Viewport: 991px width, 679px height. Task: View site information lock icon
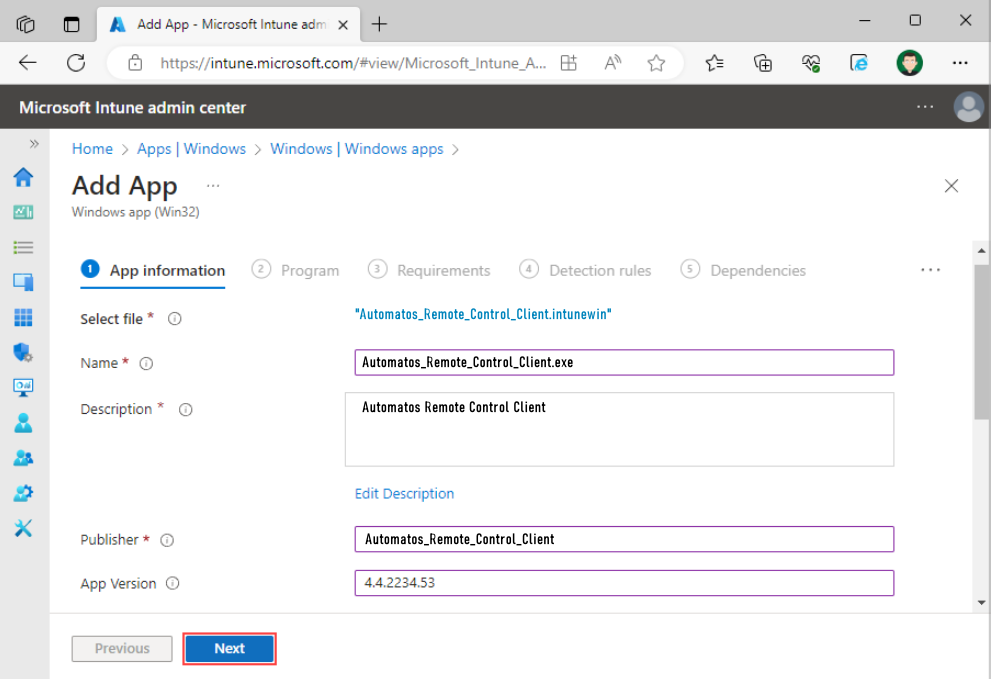135,63
